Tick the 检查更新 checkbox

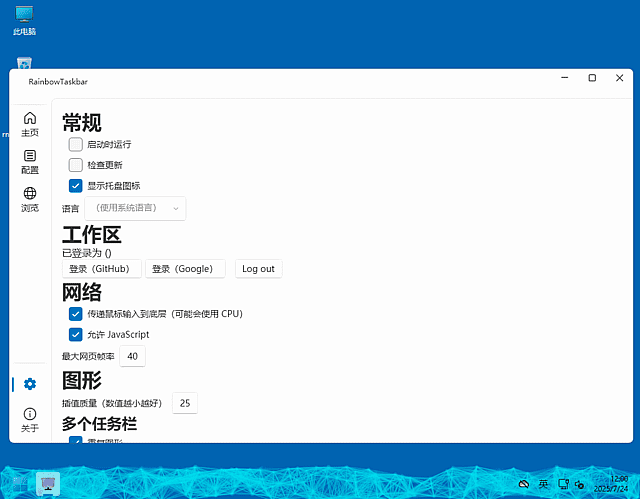[76, 165]
